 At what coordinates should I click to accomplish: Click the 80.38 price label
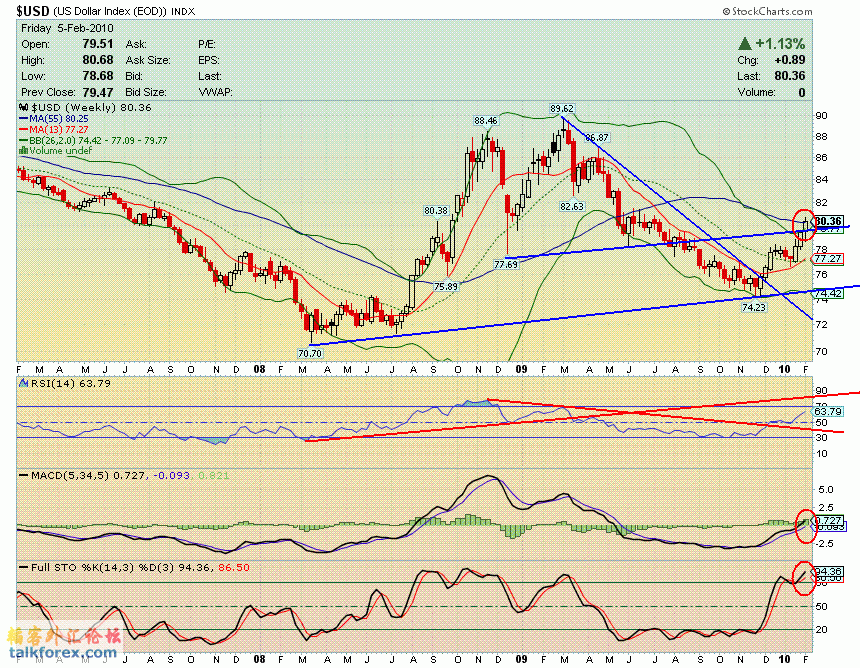coord(436,210)
